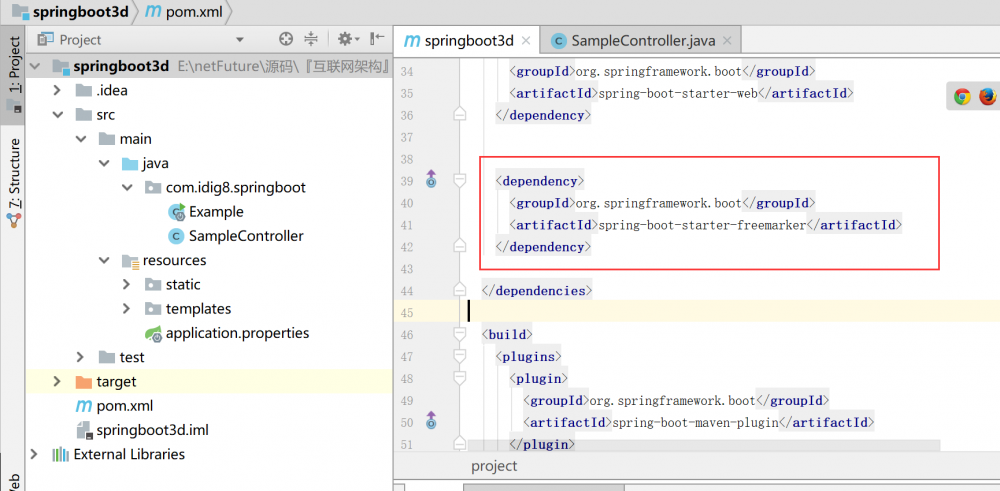Open file in Chrome browser icon
This screenshot has height=491, width=1000.
(x=962, y=96)
